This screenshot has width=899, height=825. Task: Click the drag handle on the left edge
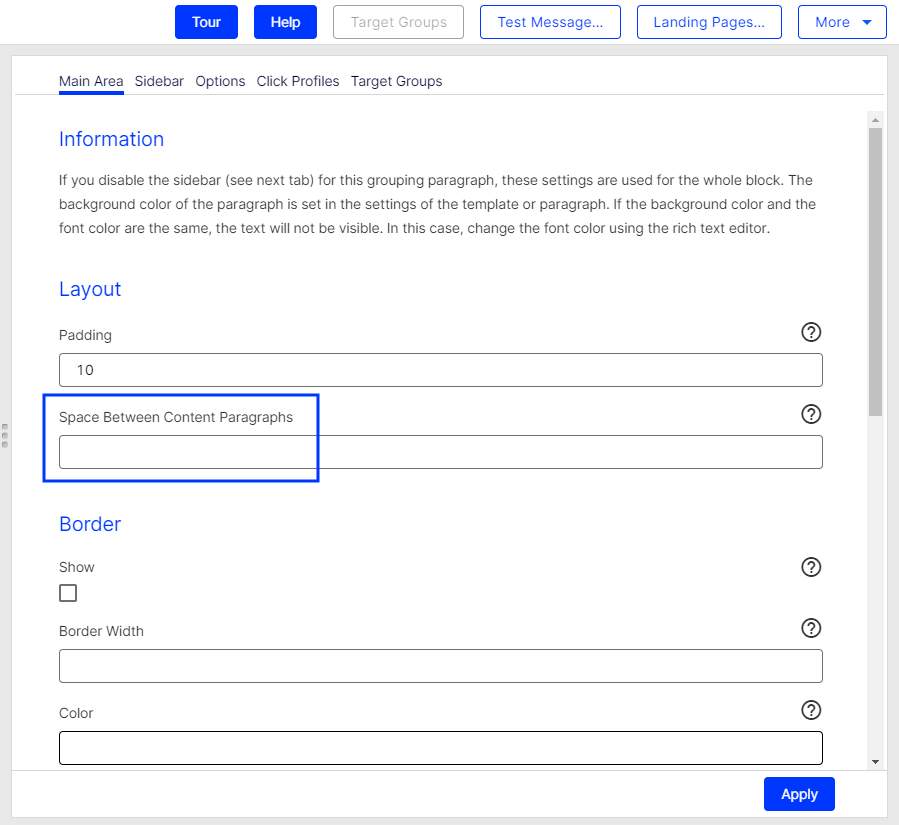pyautogui.click(x=4, y=433)
